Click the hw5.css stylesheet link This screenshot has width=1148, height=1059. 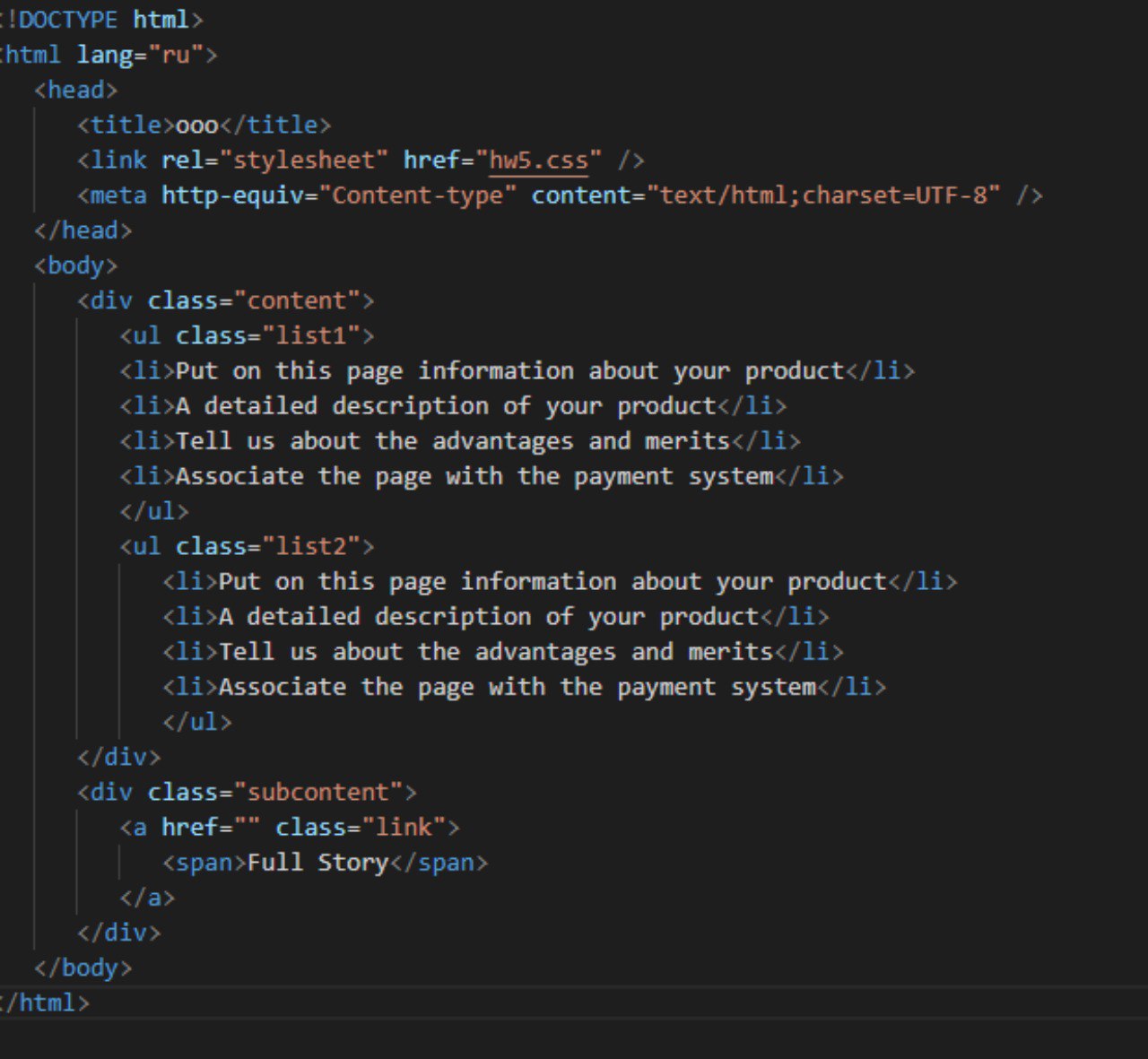538,161
